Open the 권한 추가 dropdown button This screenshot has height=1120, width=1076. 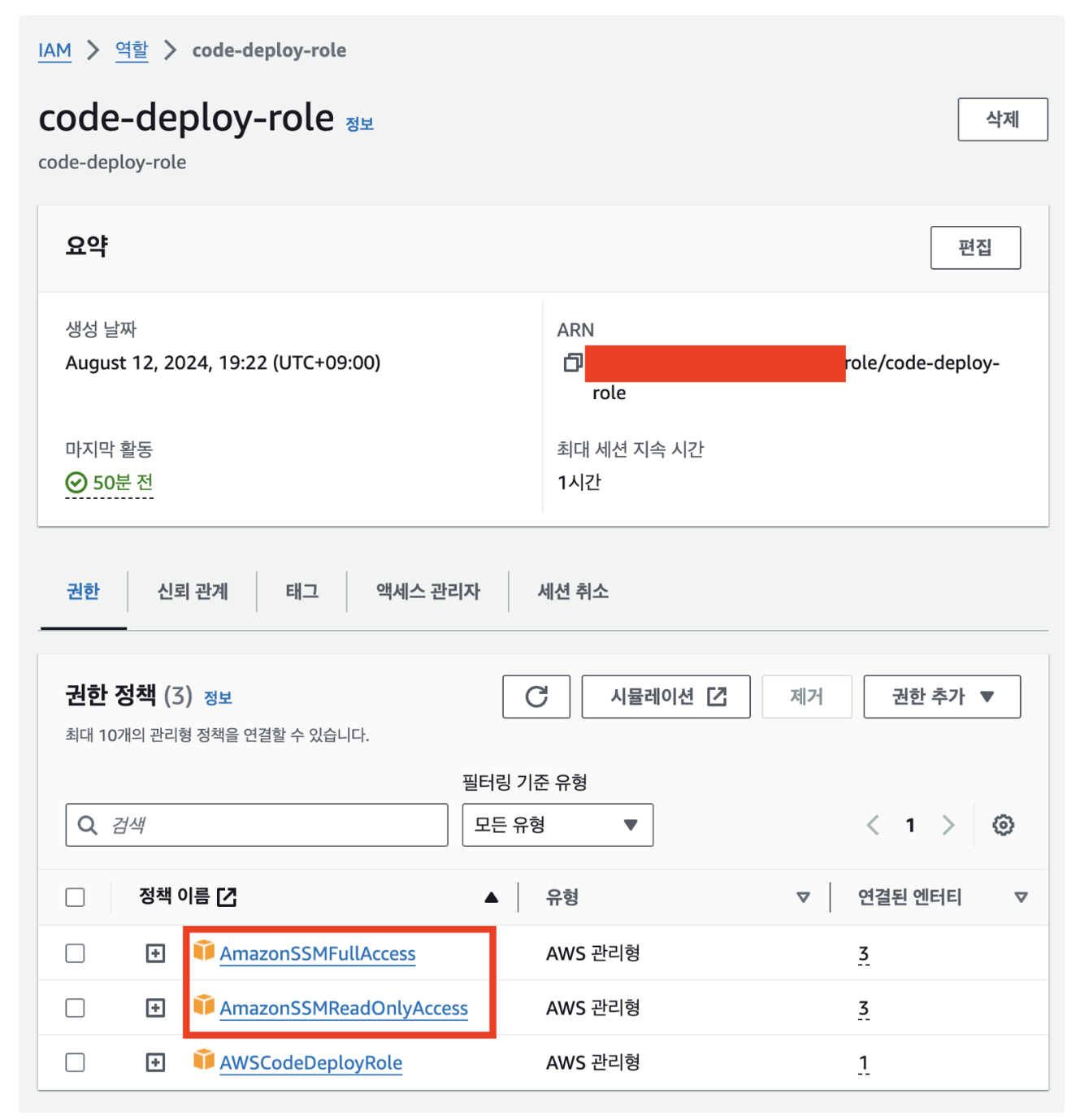(x=942, y=697)
